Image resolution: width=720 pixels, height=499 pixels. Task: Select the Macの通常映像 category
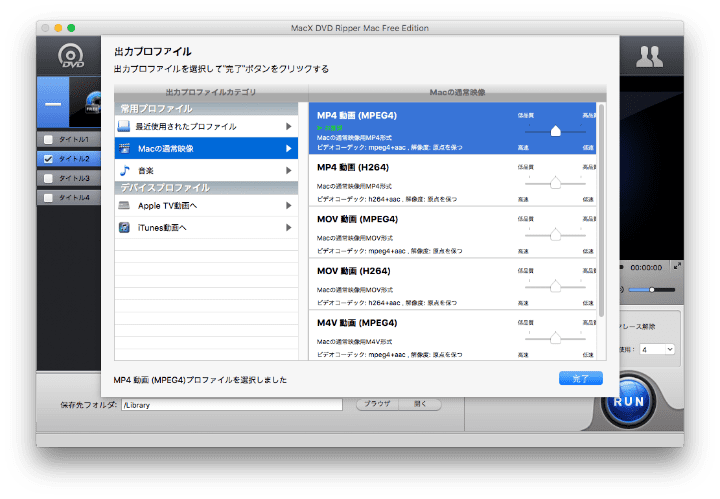(x=206, y=148)
